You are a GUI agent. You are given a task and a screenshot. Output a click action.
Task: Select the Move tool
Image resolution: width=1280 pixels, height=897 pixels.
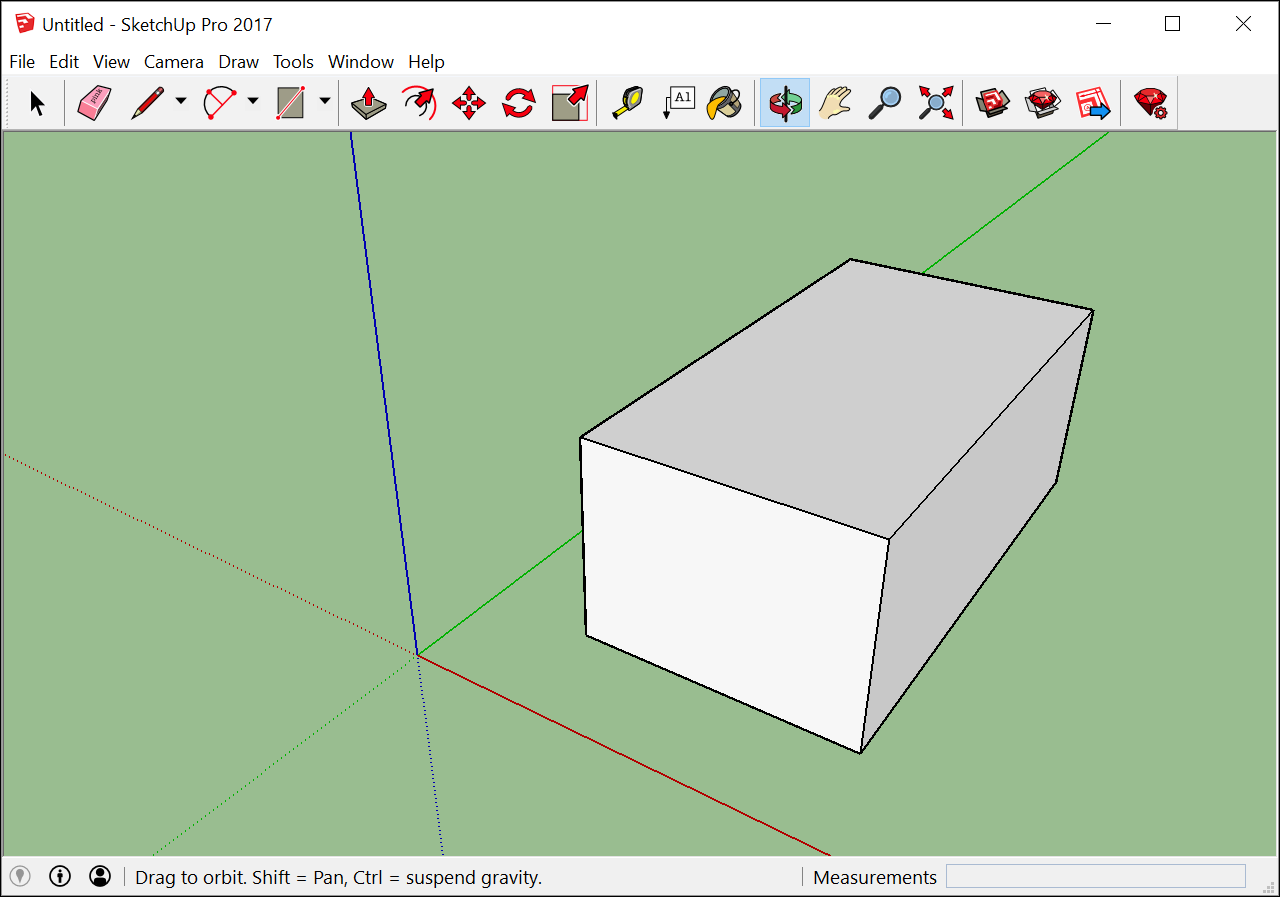click(x=468, y=102)
